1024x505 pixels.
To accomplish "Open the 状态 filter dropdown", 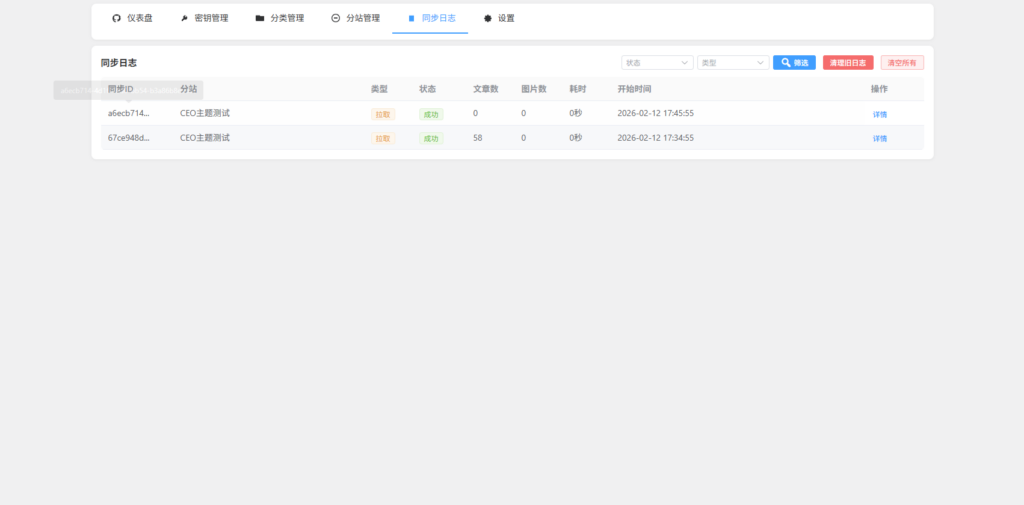I will point(657,62).
